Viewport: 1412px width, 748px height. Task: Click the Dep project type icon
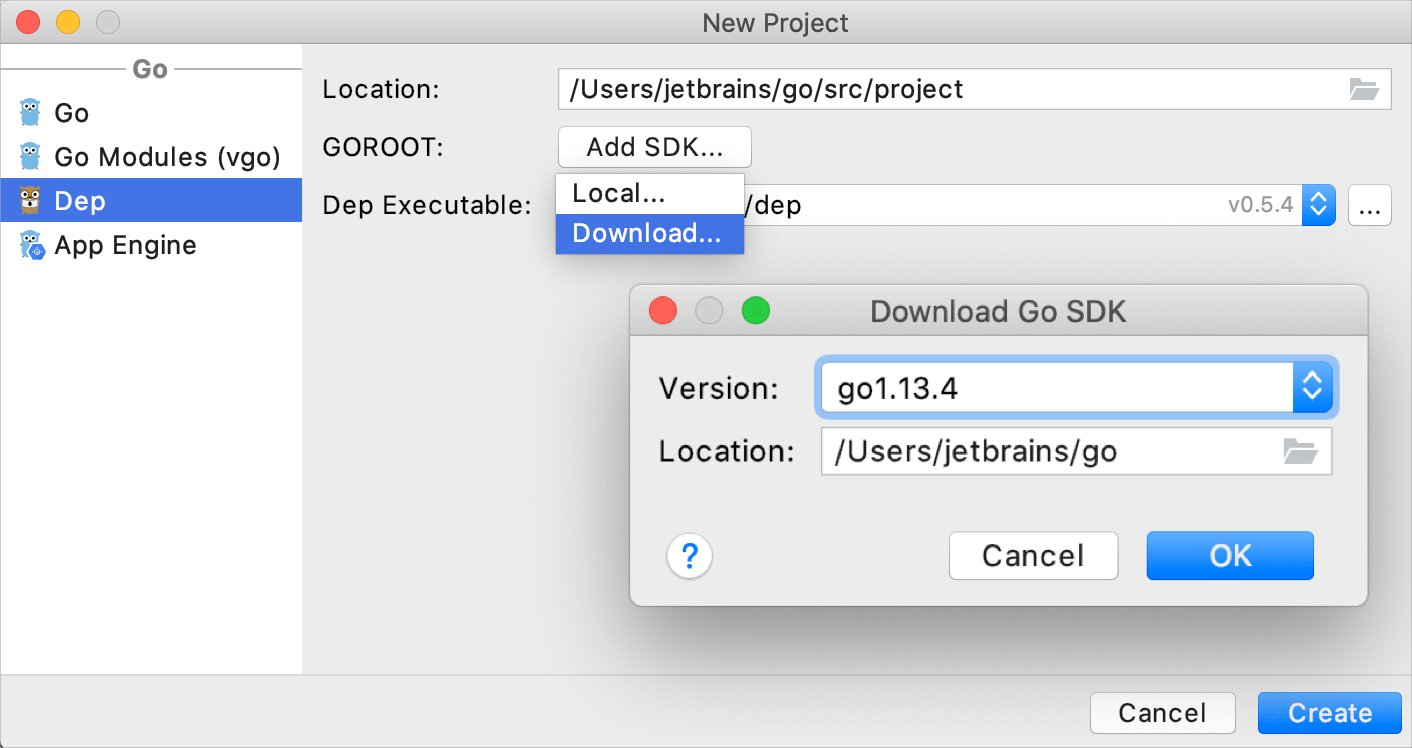tap(31, 200)
